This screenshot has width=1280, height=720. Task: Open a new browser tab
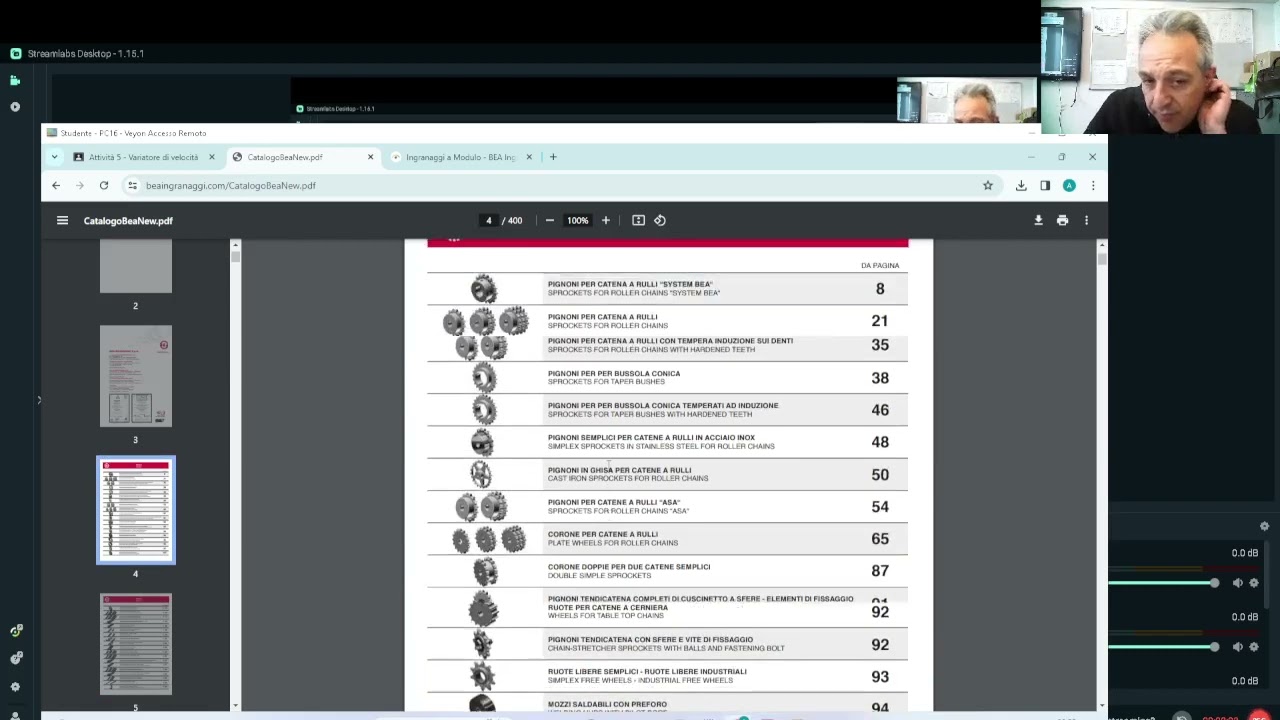[x=552, y=157]
